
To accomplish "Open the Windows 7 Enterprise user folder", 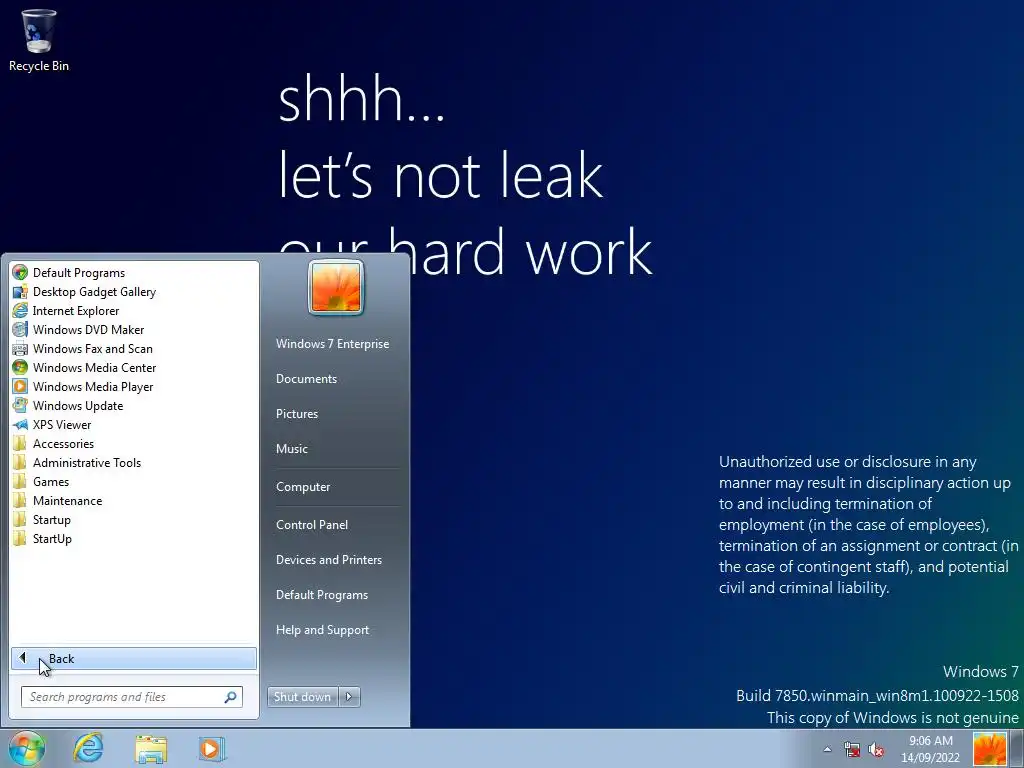I will coord(332,344).
